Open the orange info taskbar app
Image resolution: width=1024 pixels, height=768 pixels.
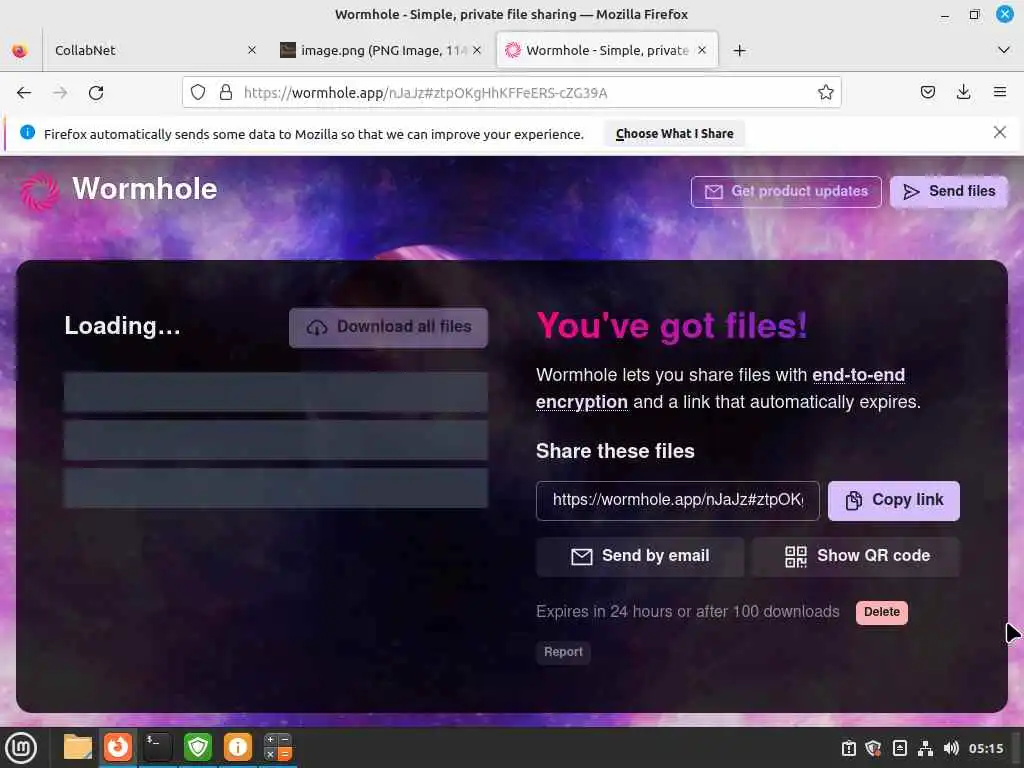tap(238, 747)
